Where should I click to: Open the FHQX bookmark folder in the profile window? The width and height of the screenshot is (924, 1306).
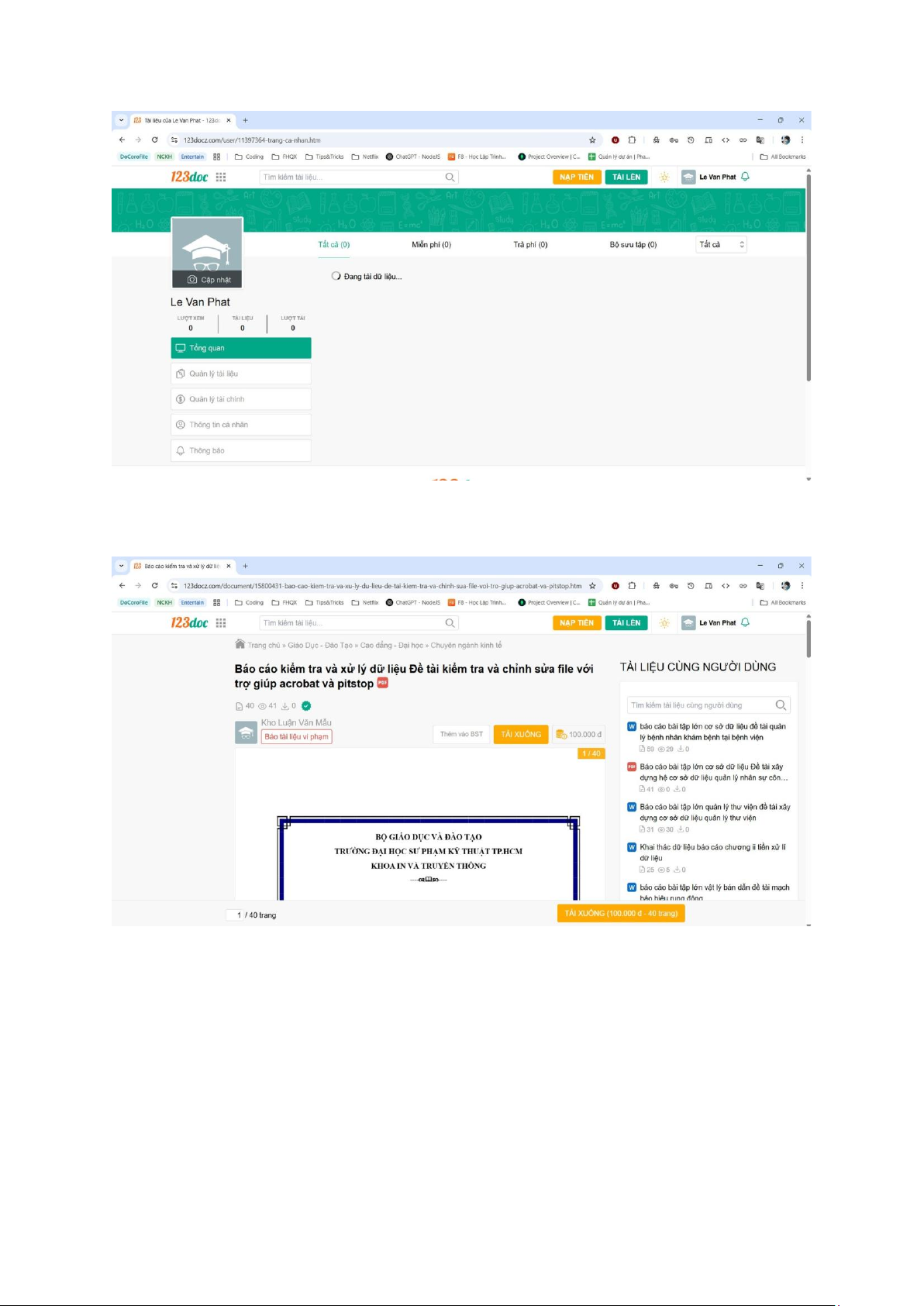pos(284,157)
